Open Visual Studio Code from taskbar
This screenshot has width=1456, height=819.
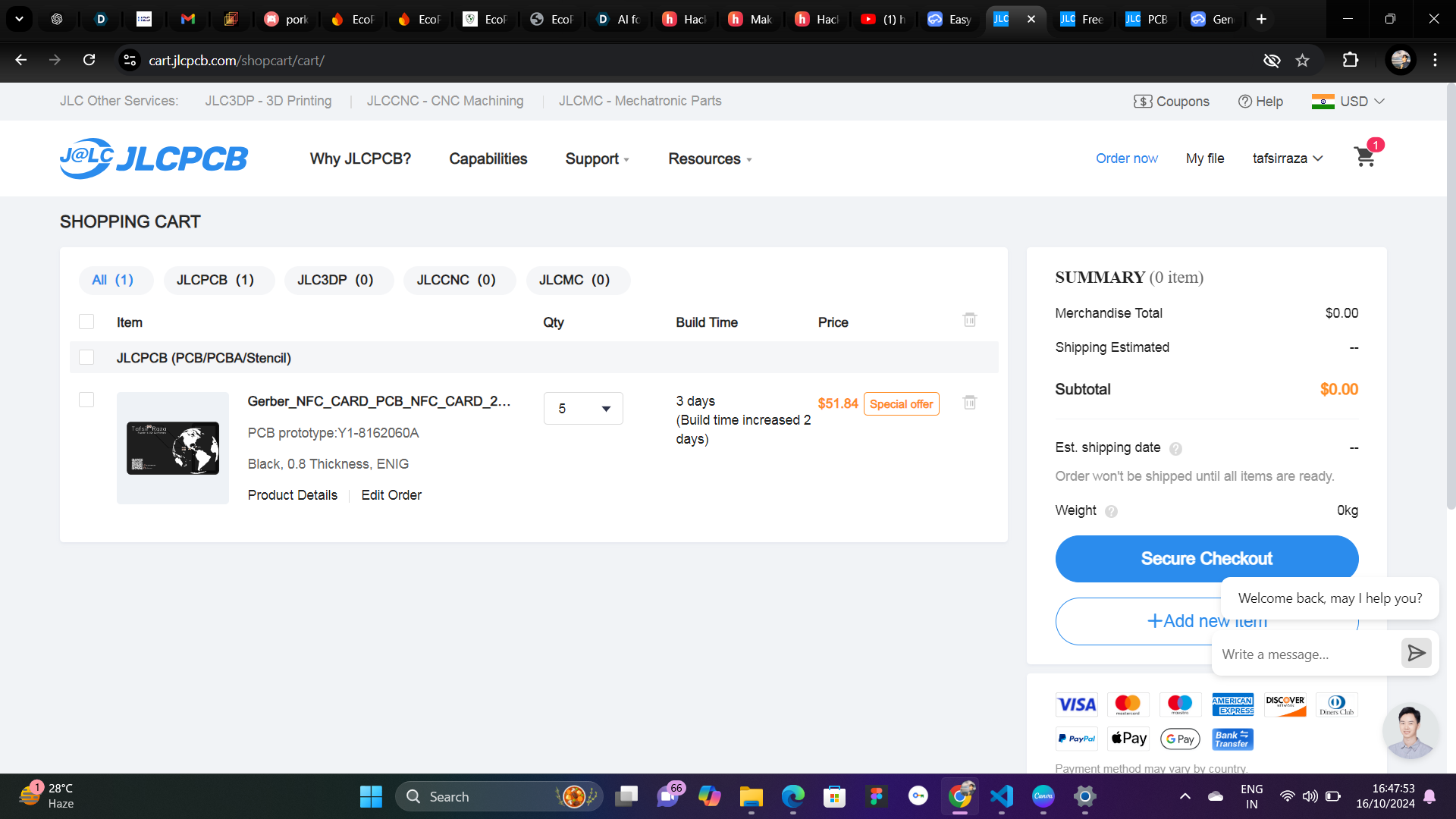click(1001, 796)
